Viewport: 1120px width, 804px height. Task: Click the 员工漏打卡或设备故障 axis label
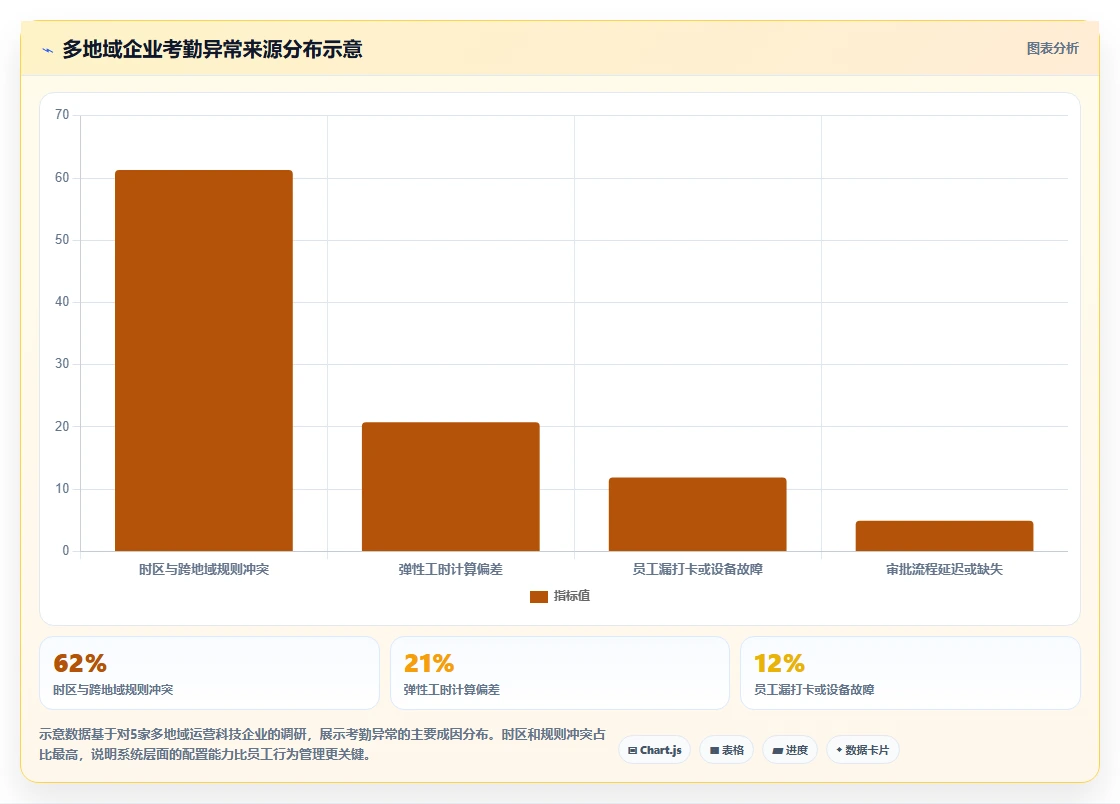[697, 570]
